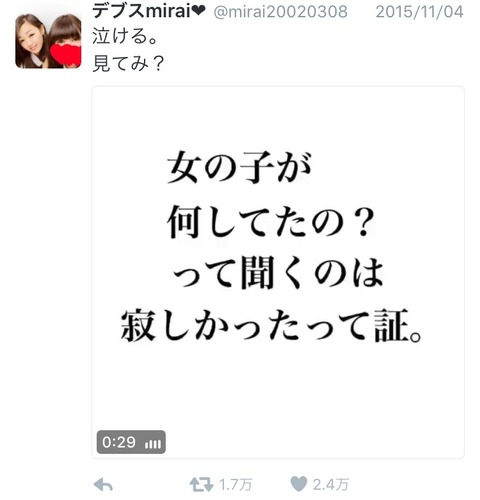The width and height of the screenshot is (480, 500).
Task: Click the 0:29 video duration badge
Action: 131,442
